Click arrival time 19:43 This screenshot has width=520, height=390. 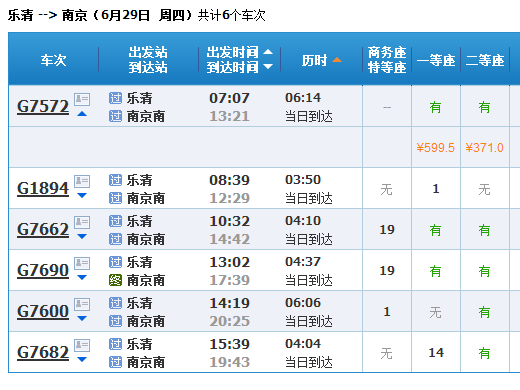click(229, 362)
